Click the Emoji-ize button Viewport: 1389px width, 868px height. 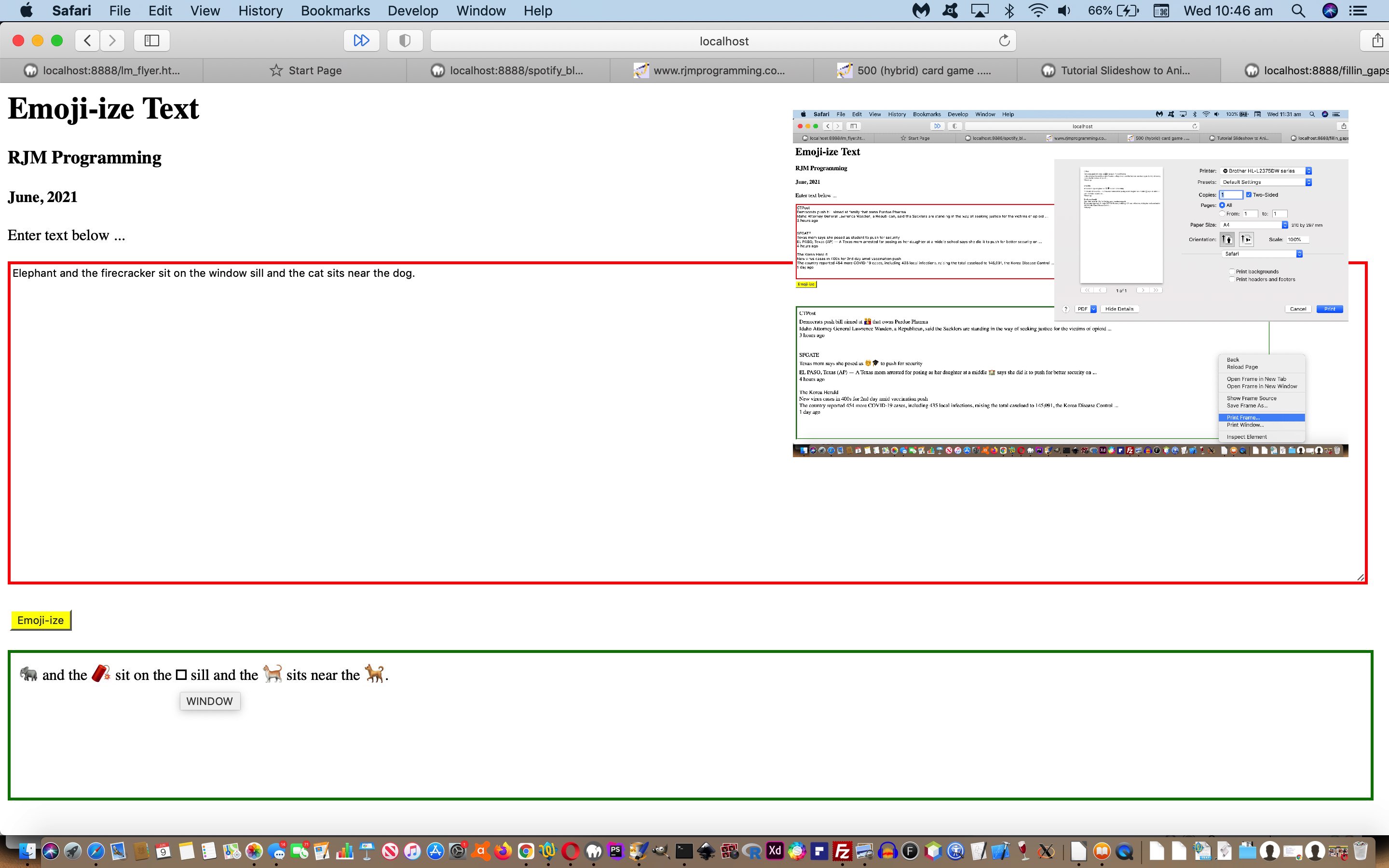(41, 620)
